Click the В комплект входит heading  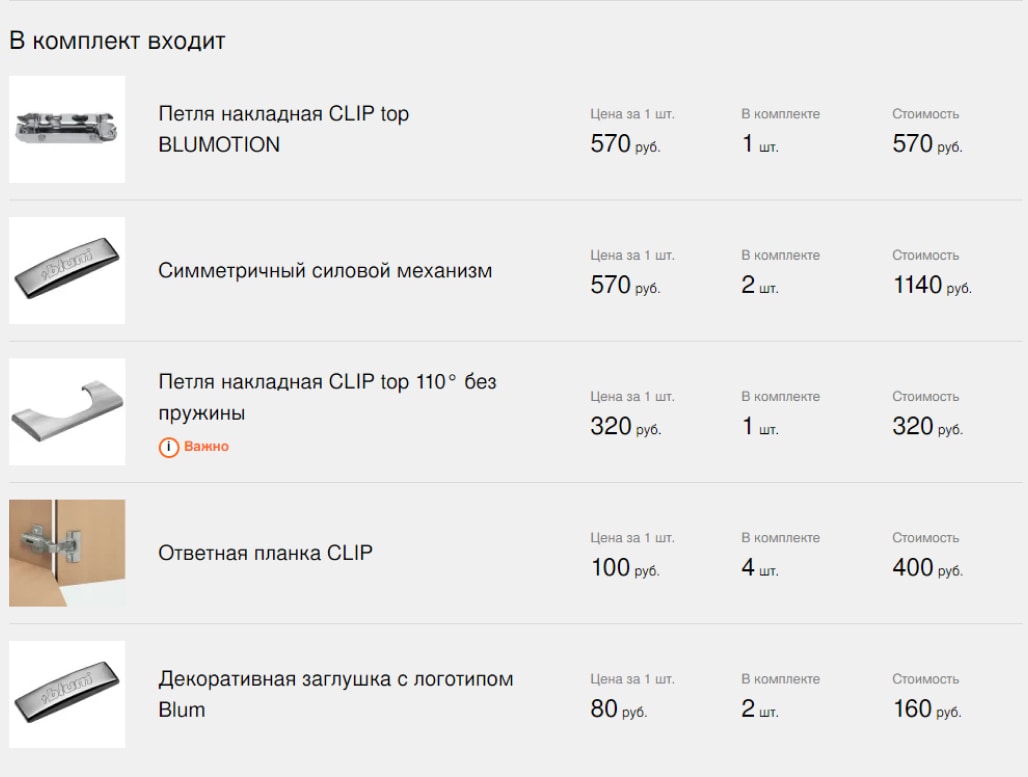(x=117, y=41)
